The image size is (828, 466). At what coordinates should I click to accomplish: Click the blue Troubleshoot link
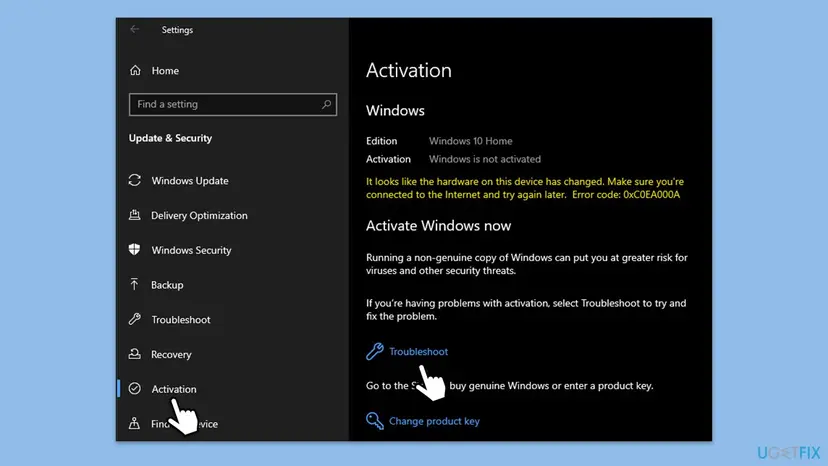pos(418,351)
